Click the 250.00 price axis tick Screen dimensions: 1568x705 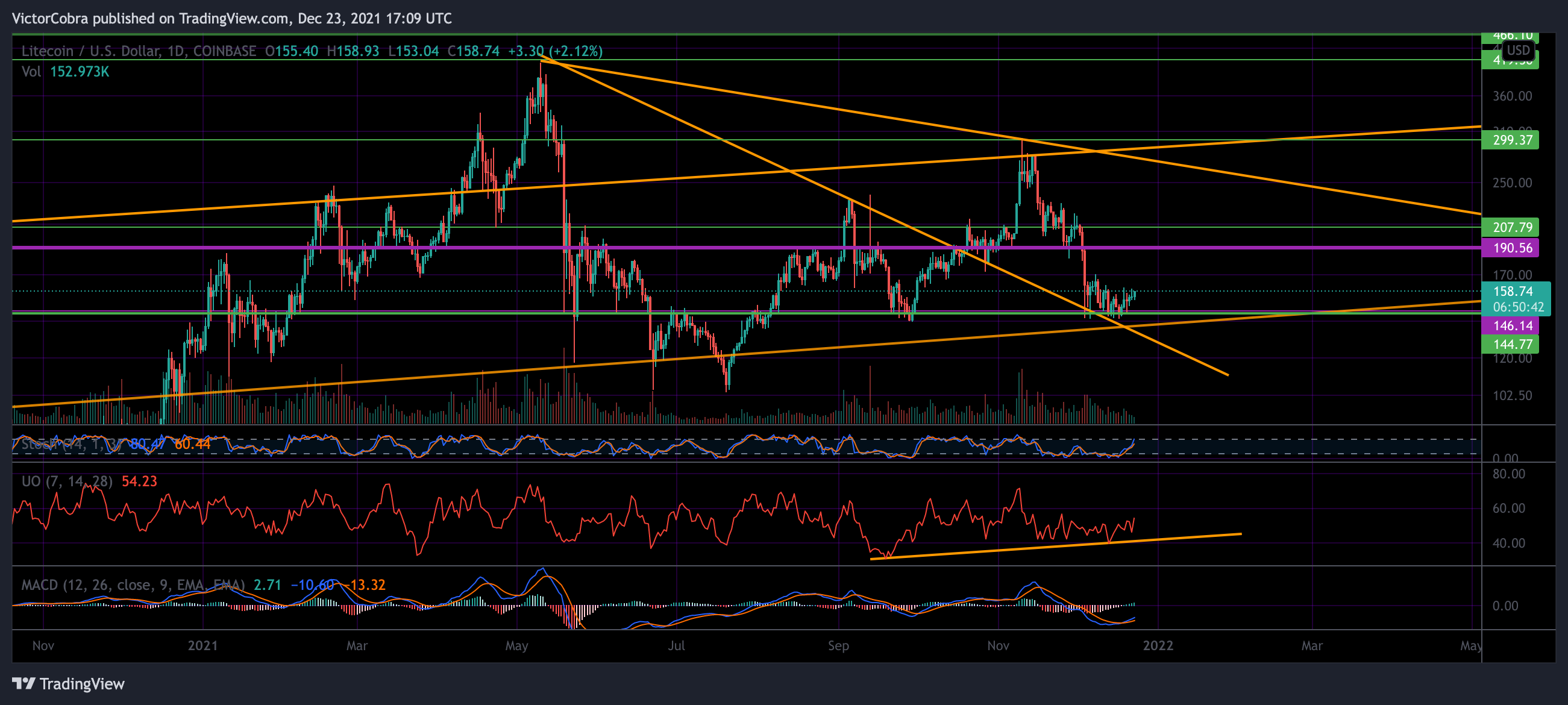click(1512, 183)
